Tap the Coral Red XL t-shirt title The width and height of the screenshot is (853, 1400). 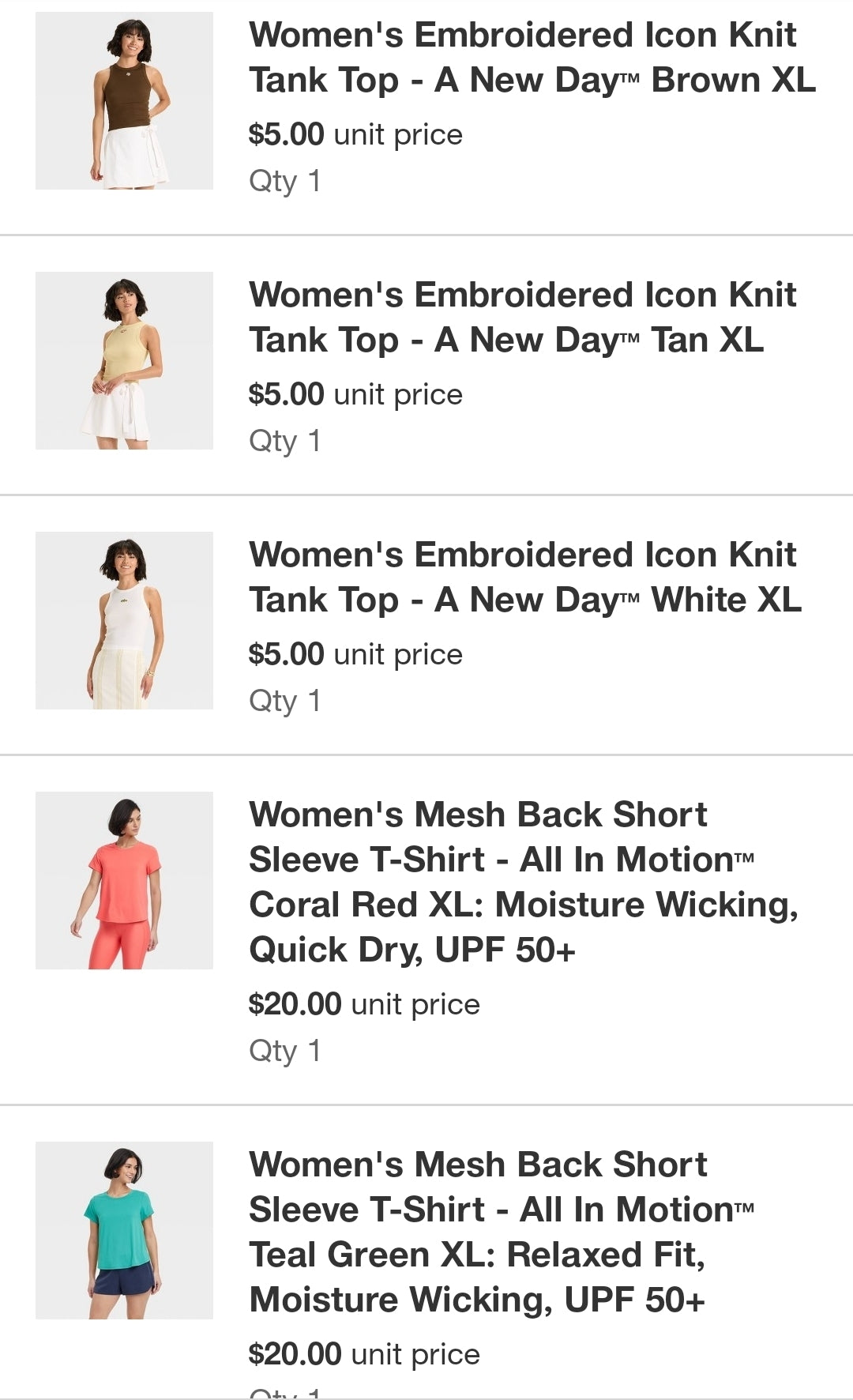523,882
